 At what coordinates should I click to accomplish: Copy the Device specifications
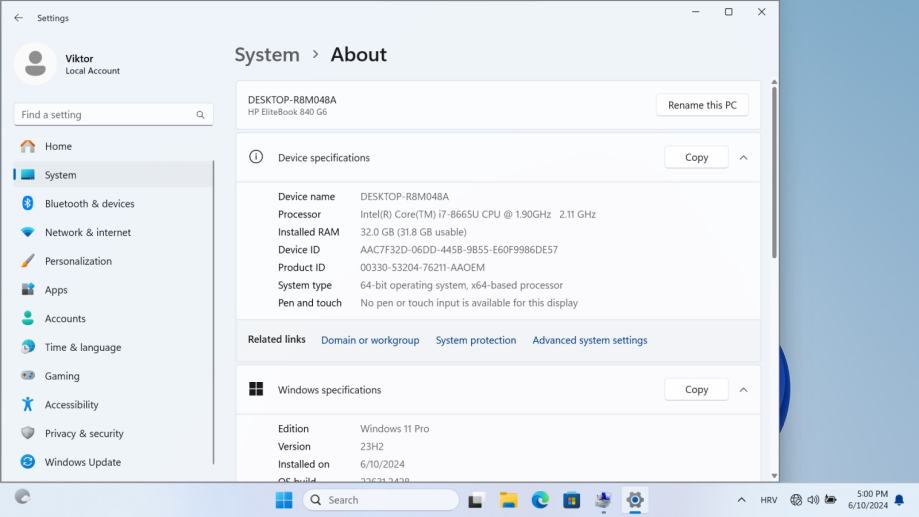pos(696,158)
